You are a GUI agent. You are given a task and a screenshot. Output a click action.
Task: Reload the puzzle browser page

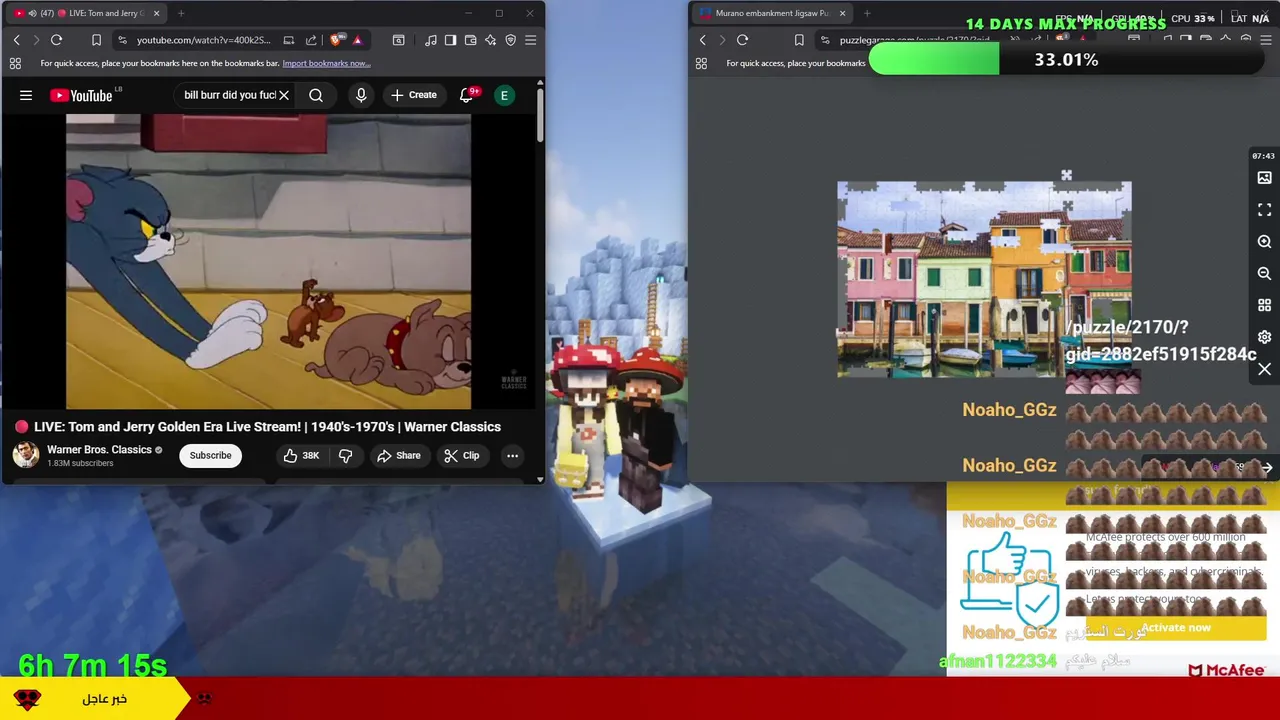[x=742, y=40]
